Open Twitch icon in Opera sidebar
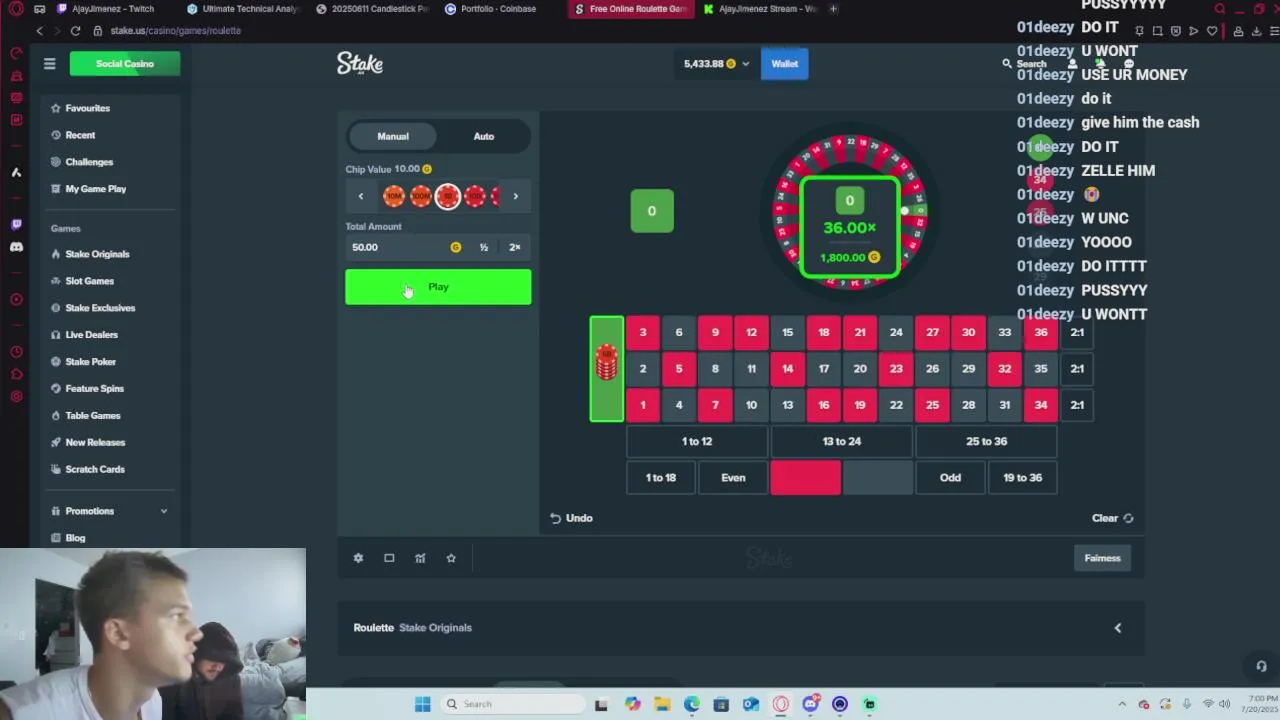1280x720 pixels. tap(16, 224)
